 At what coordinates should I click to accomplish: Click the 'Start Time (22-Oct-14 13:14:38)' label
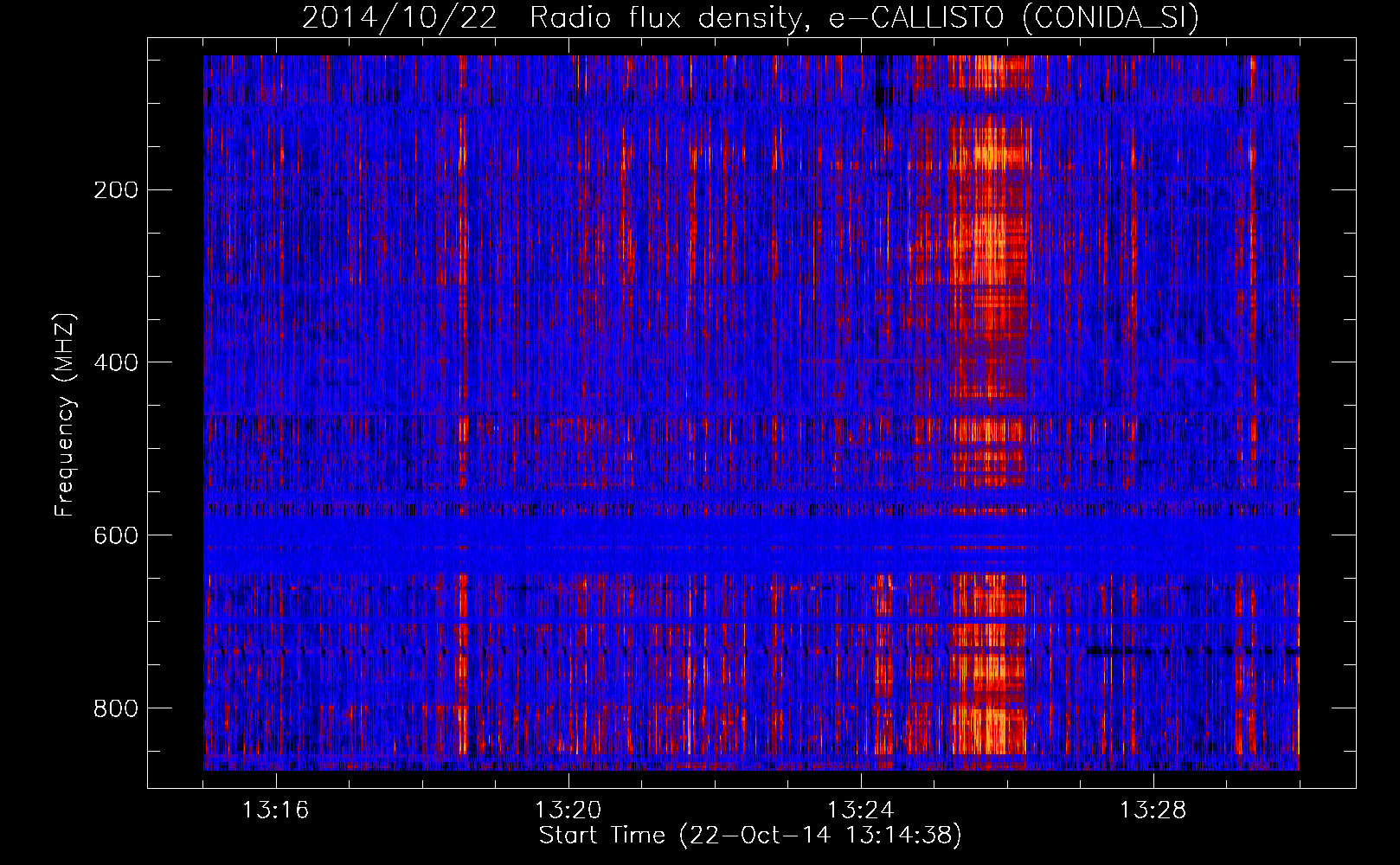pyautogui.click(x=750, y=836)
